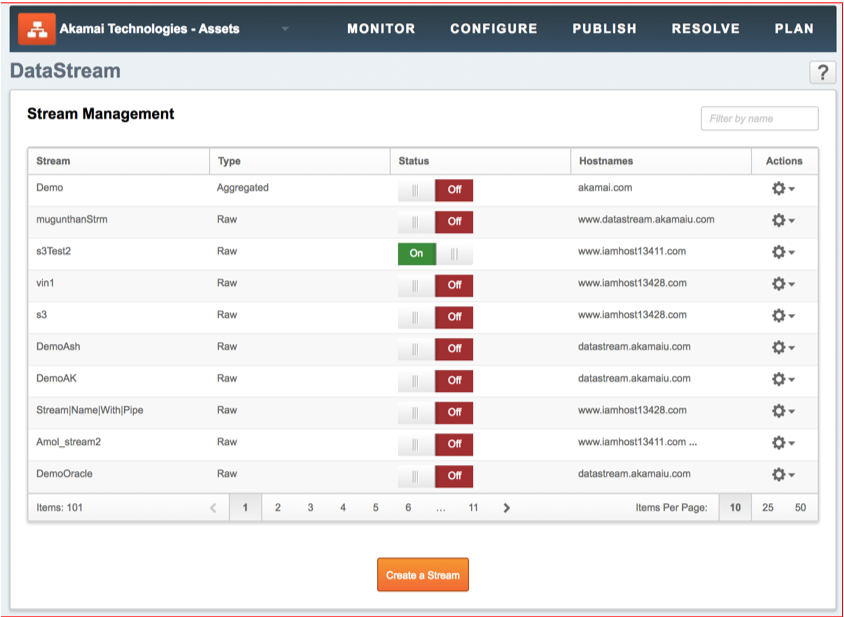Select the vin1 stream name

(x=45, y=283)
